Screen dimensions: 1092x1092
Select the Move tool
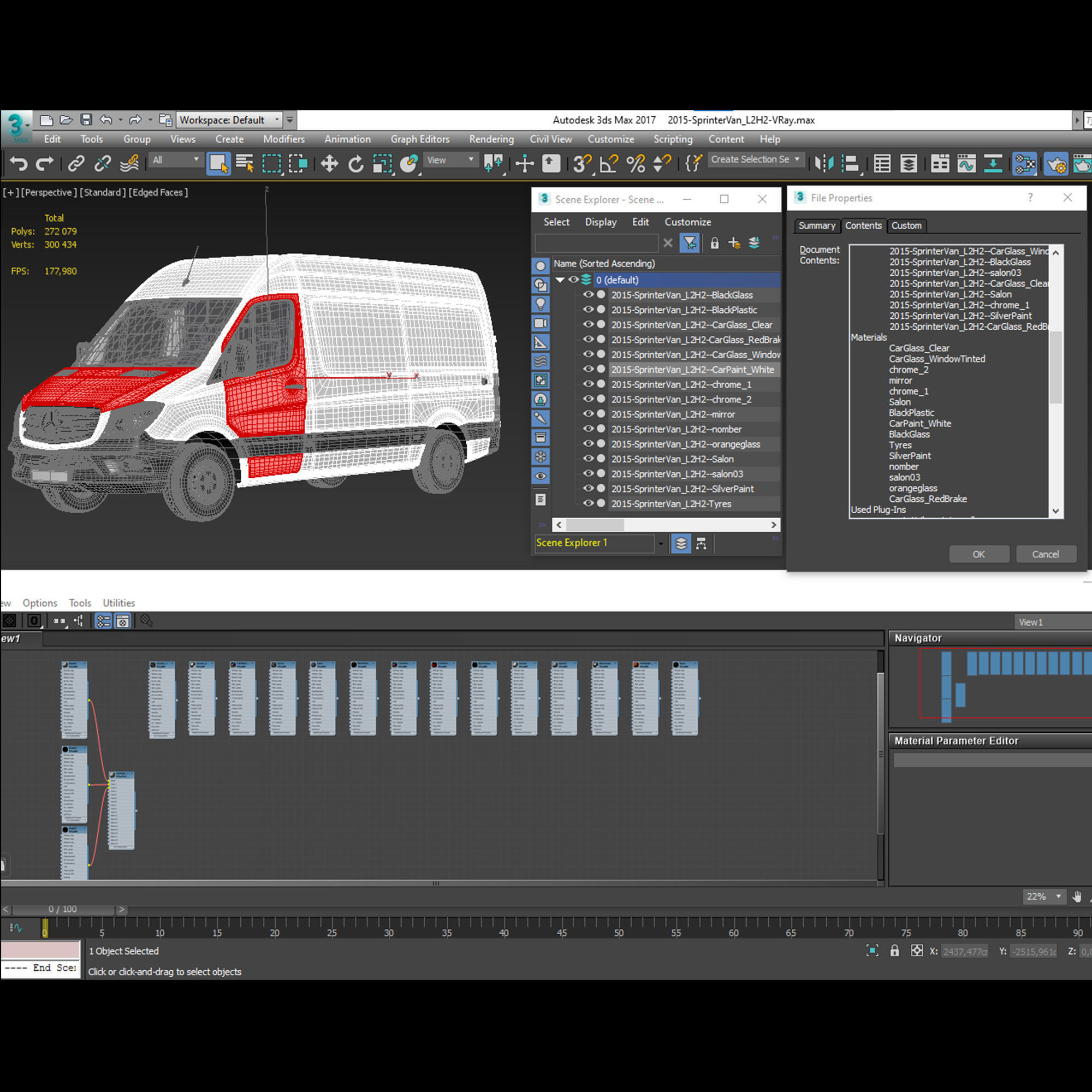[x=329, y=164]
